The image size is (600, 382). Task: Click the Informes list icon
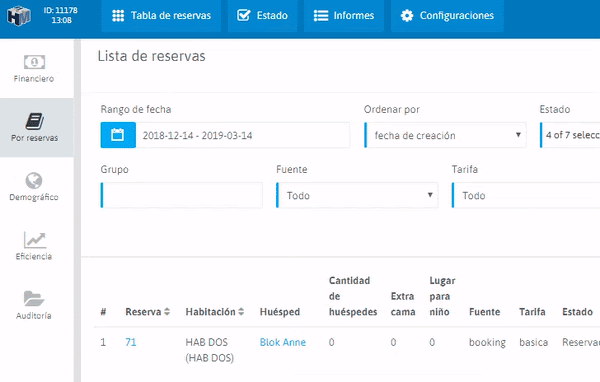point(321,16)
